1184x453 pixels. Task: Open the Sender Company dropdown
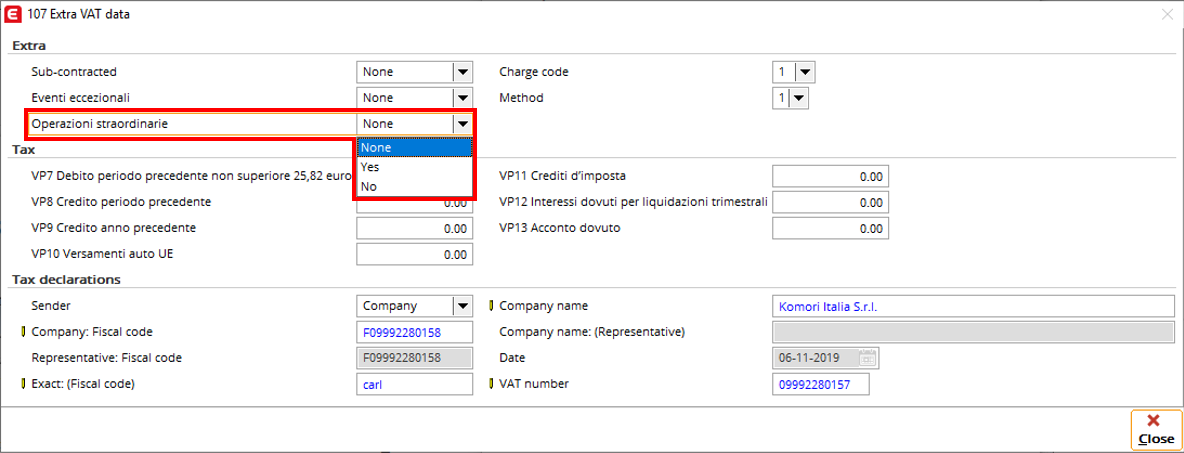pyautogui.click(x=415, y=307)
